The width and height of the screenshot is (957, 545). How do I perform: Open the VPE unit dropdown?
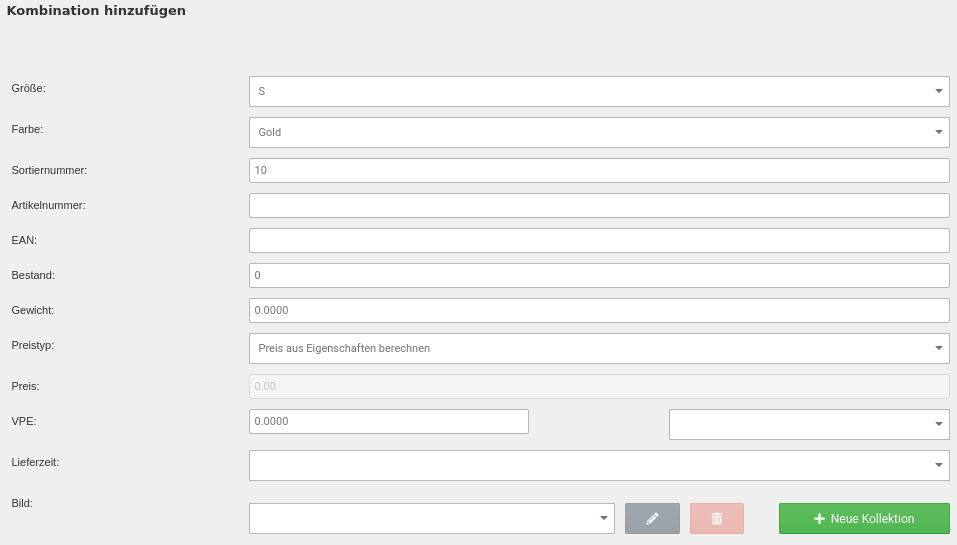tap(808, 424)
